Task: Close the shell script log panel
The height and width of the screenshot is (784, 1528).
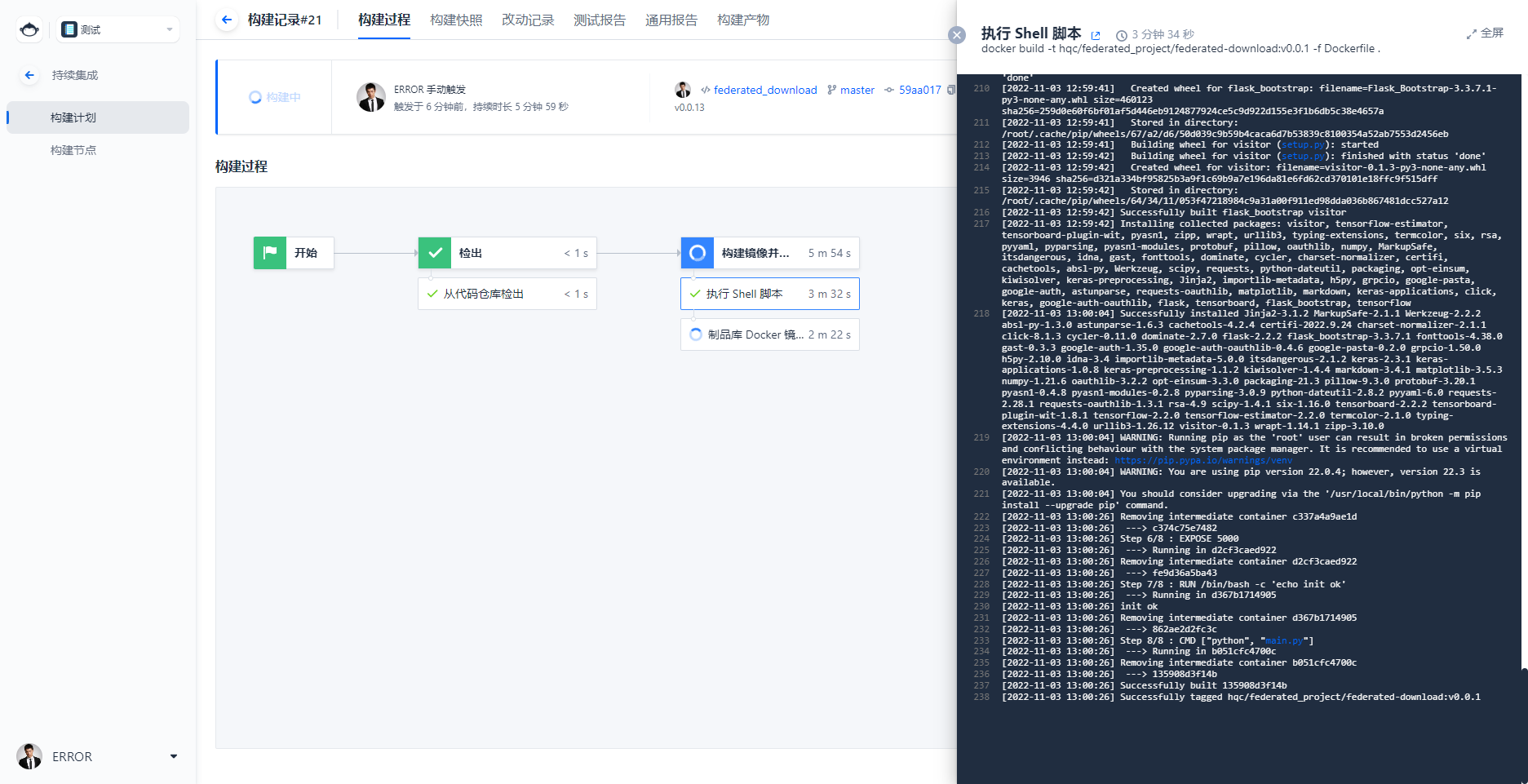Action: point(957,35)
